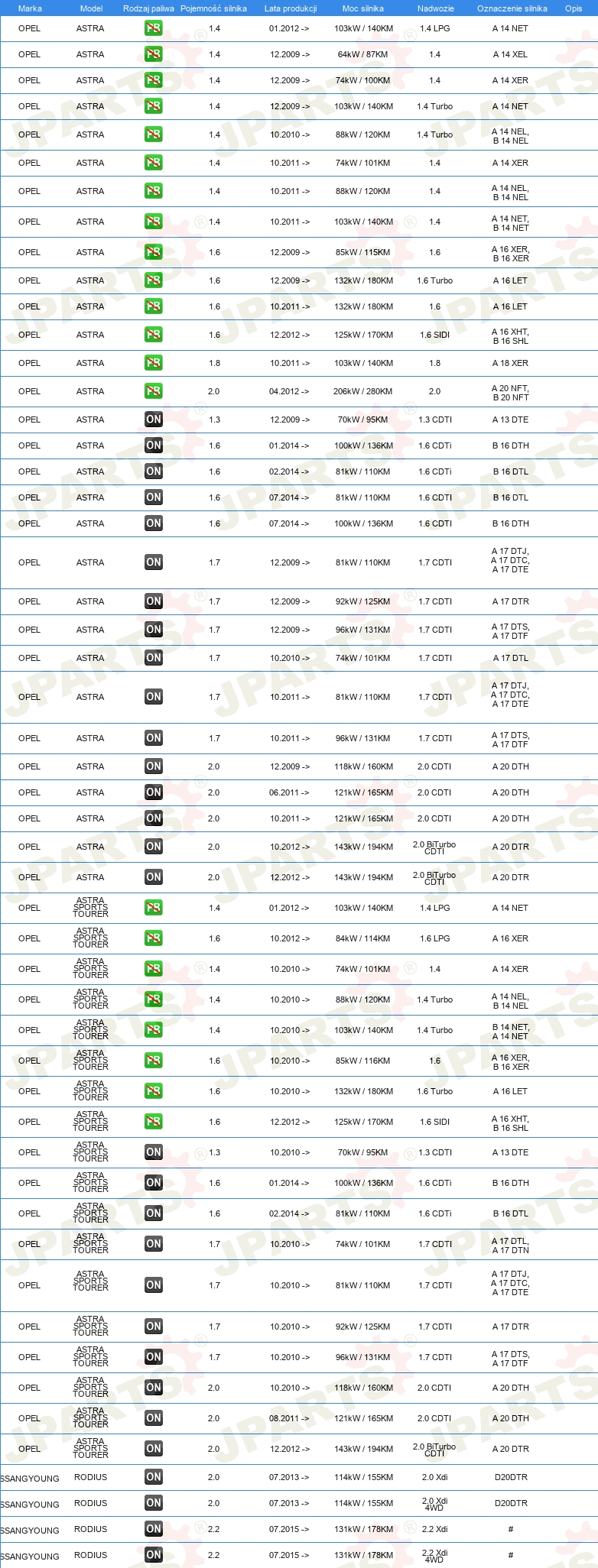The width and height of the screenshot is (598, 1568).
Task: Click the Opis column header
Action: point(574,8)
